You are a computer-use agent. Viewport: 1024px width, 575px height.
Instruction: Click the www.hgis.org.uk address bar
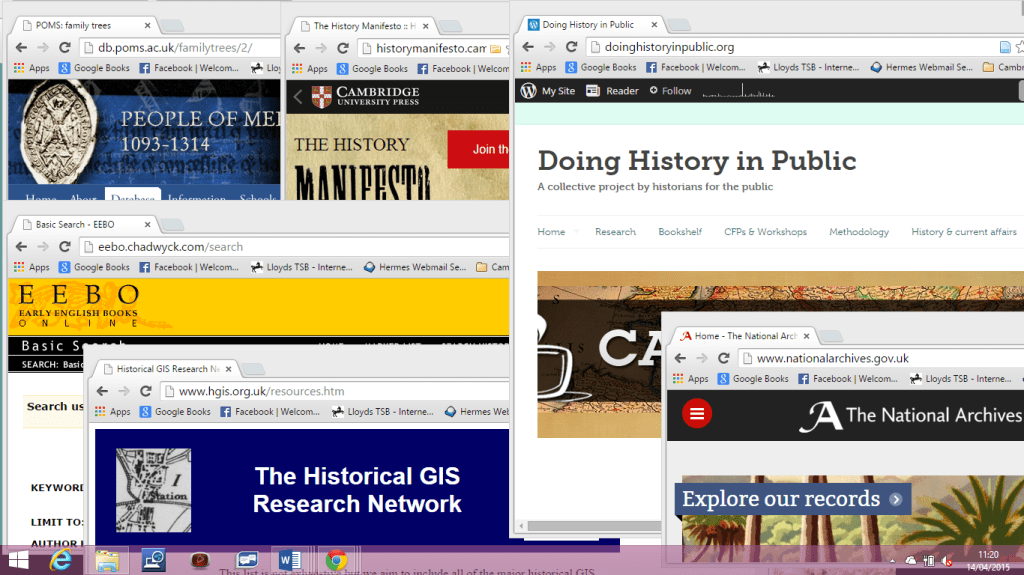click(x=334, y=391)
